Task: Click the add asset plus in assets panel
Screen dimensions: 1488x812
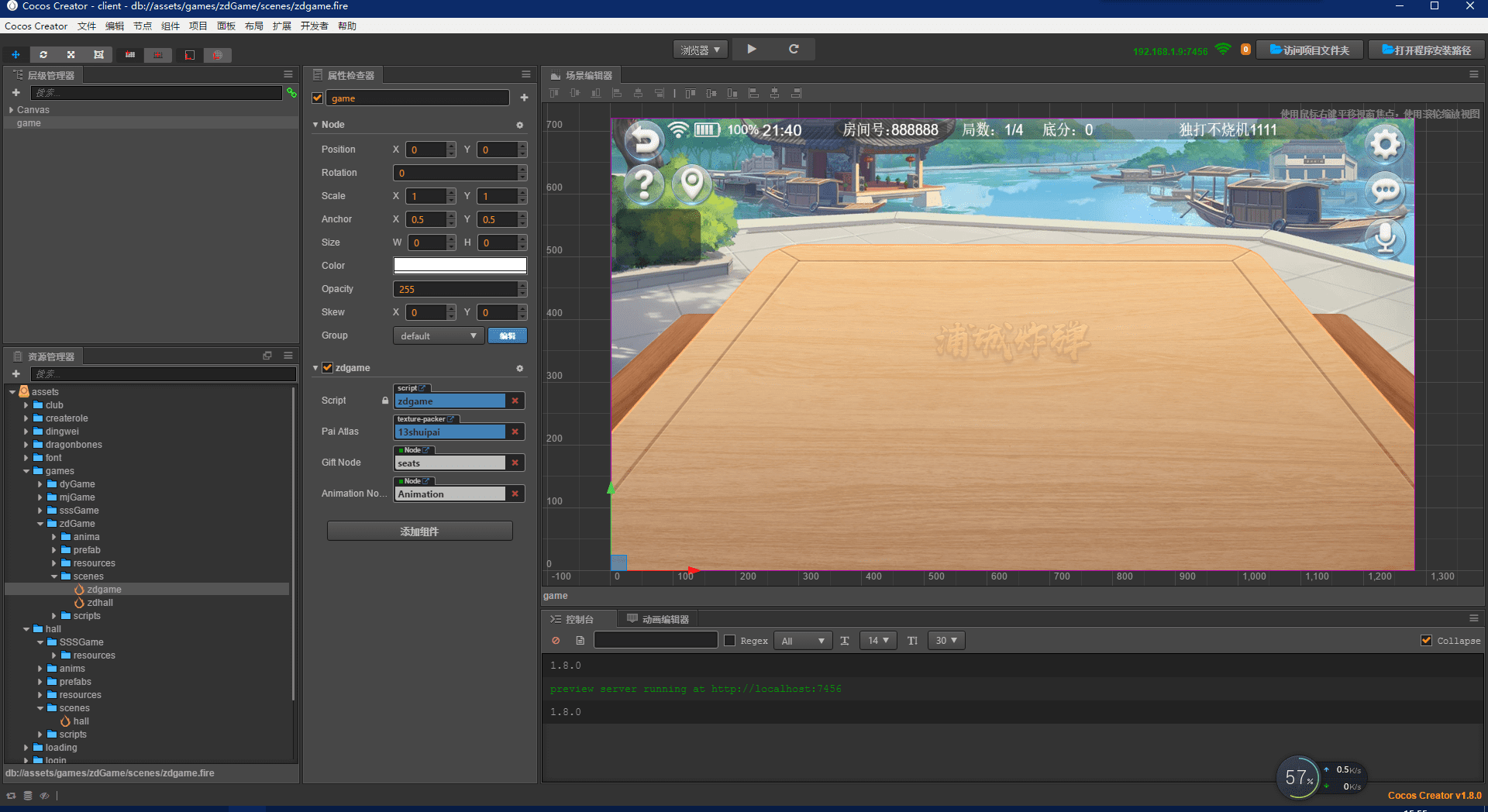Action: pos(15,373)
